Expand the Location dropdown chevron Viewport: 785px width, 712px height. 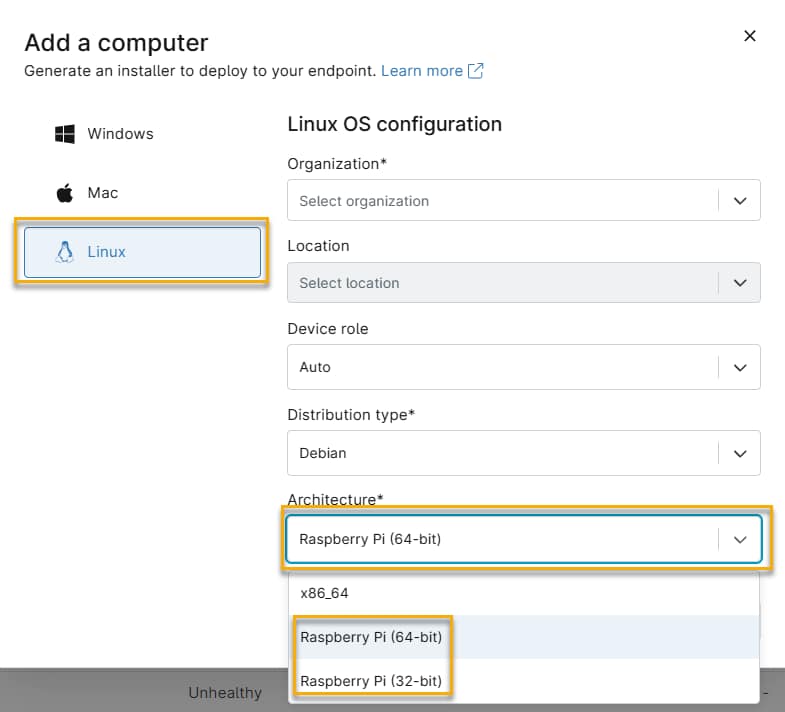coord(740,283)
